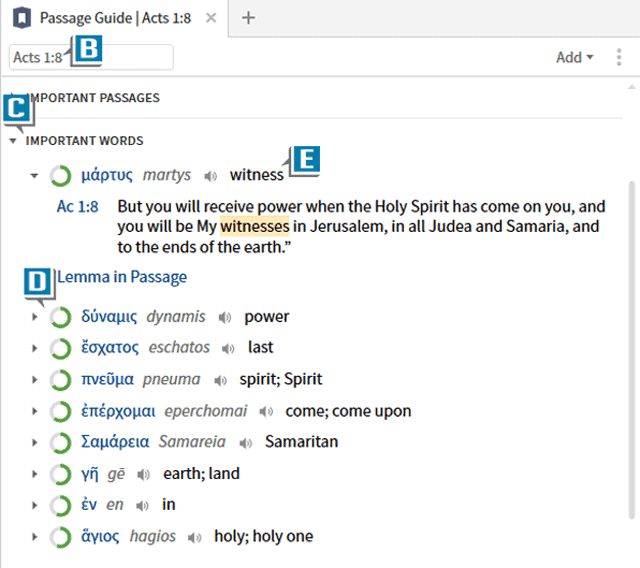Open the panel menu three-dots icon
The image size is (640, 568).
coord(619,57)
